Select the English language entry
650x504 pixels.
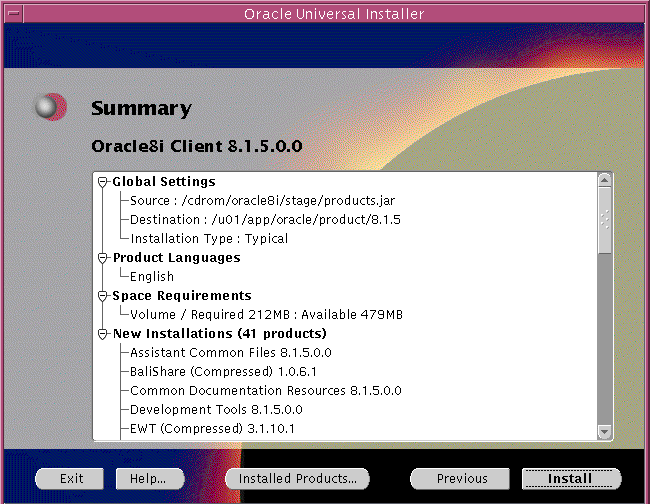(152, 277)
